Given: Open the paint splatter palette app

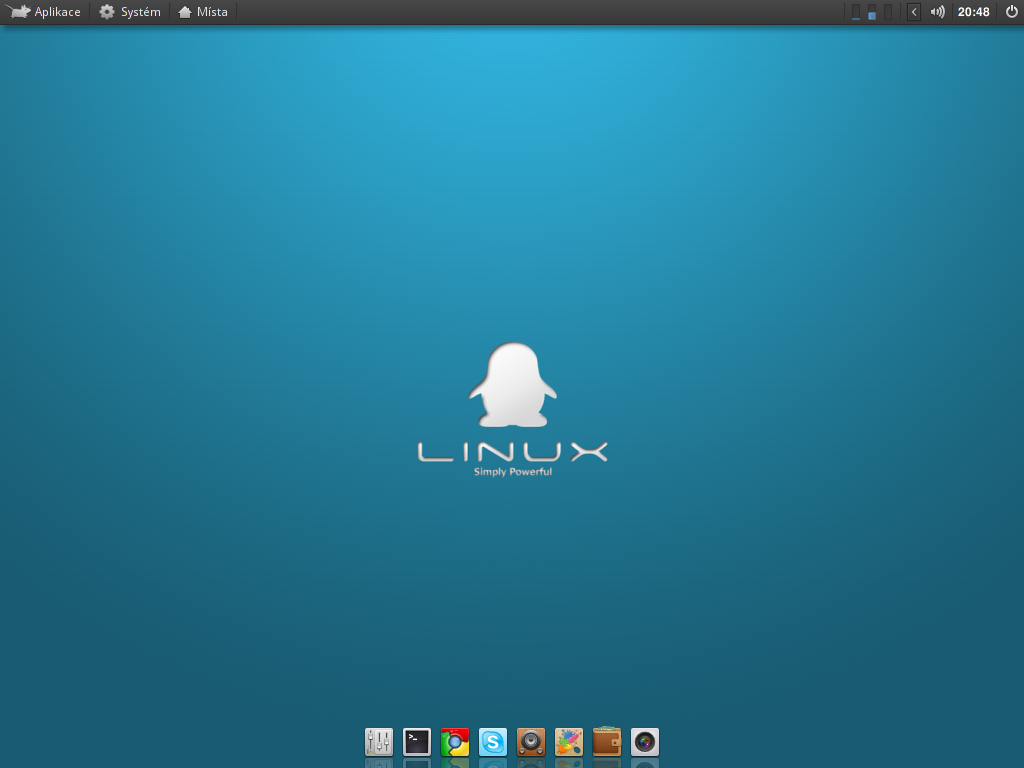Looking at the screenshot, I should click(x=569, y=742).
